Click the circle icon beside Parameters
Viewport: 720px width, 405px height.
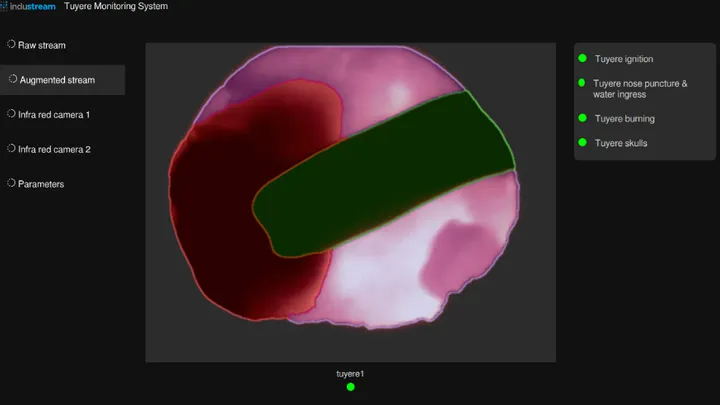click(10, 183)
